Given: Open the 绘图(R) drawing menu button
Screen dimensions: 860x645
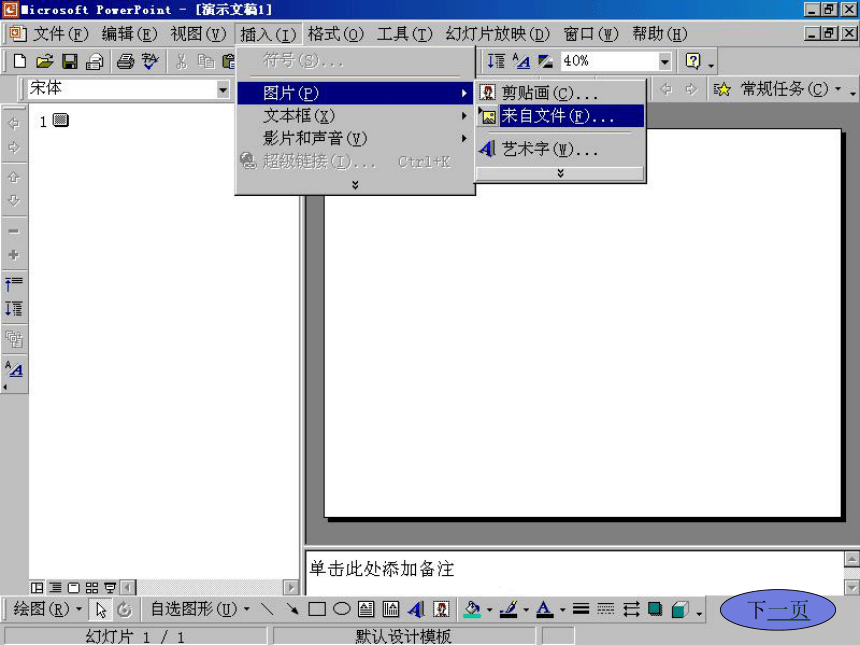Looking at the screenshot, I should tap(47, 609).
